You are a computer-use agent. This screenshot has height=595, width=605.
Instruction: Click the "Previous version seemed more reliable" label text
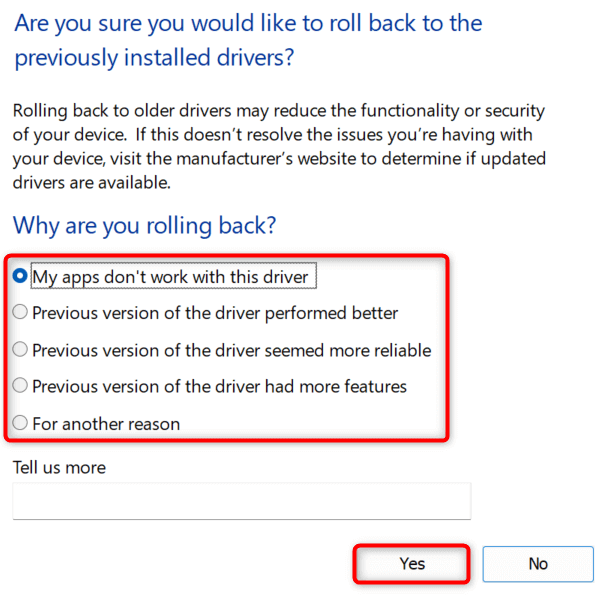(x=231, y=350)
